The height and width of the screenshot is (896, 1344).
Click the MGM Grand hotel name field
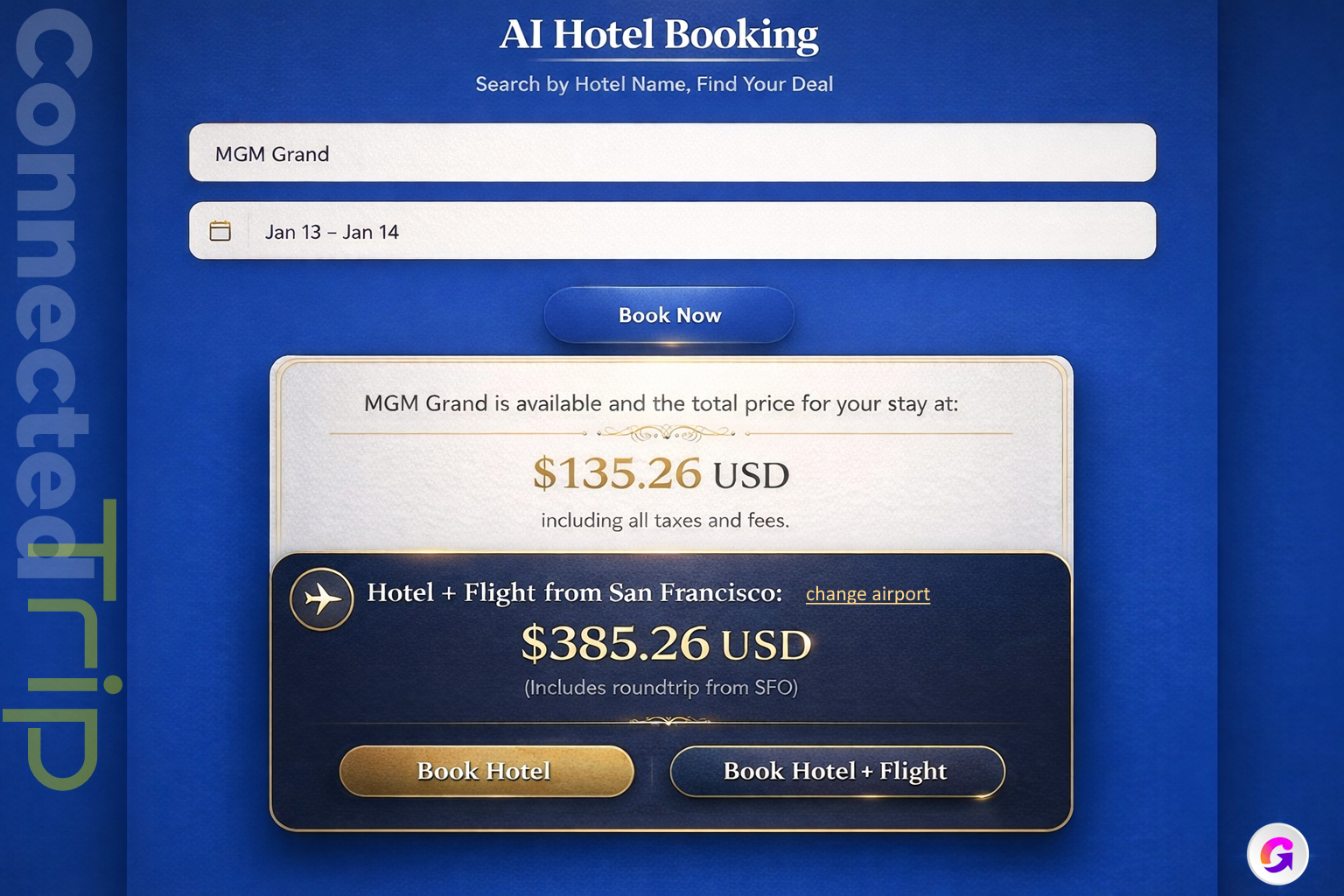click(671, 153)
